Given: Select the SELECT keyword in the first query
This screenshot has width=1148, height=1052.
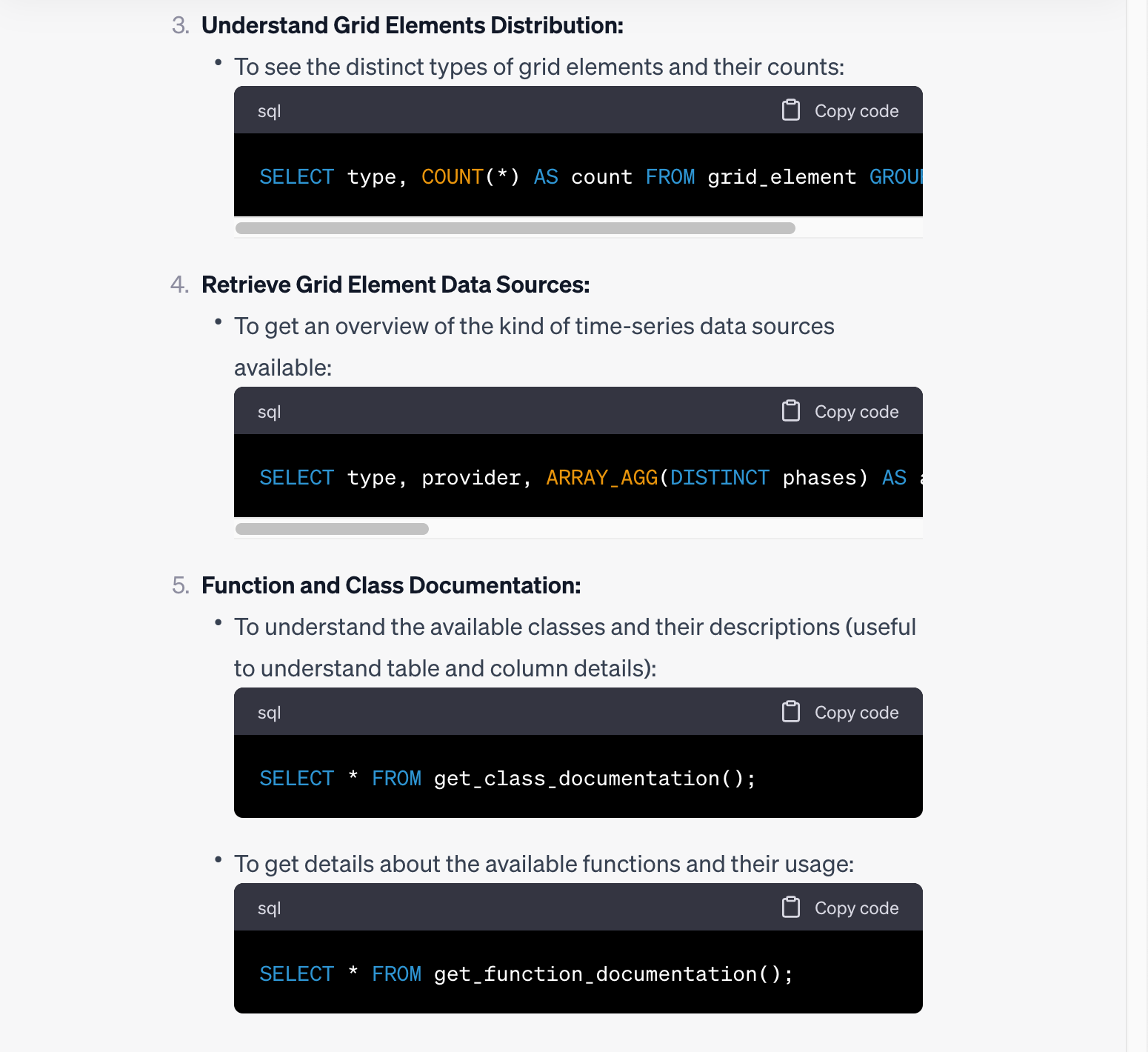Looking at the screenshot, I should (x=296, y=176).
